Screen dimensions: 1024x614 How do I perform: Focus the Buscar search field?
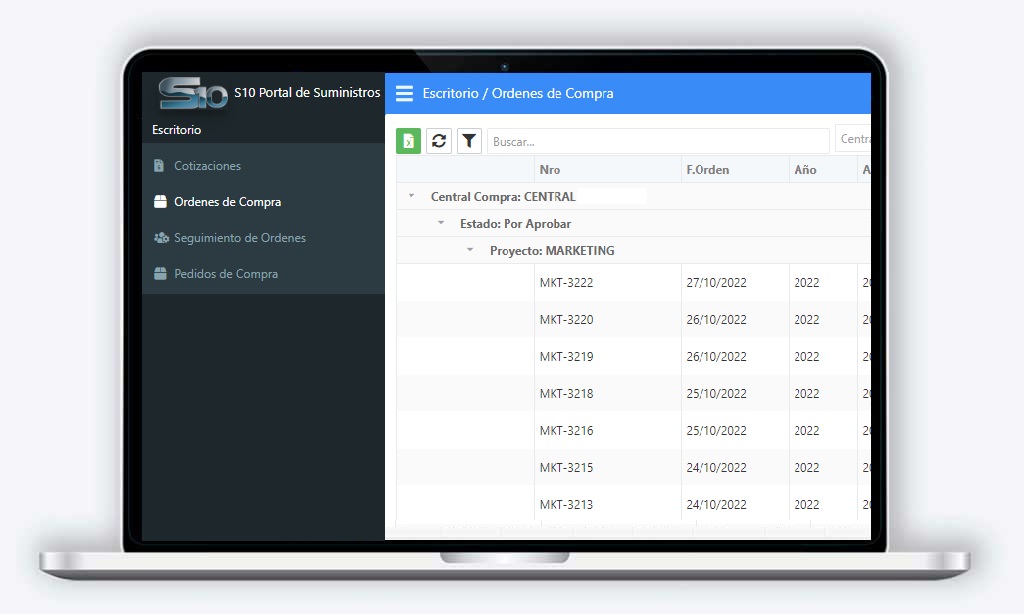[x=658, y=141]
